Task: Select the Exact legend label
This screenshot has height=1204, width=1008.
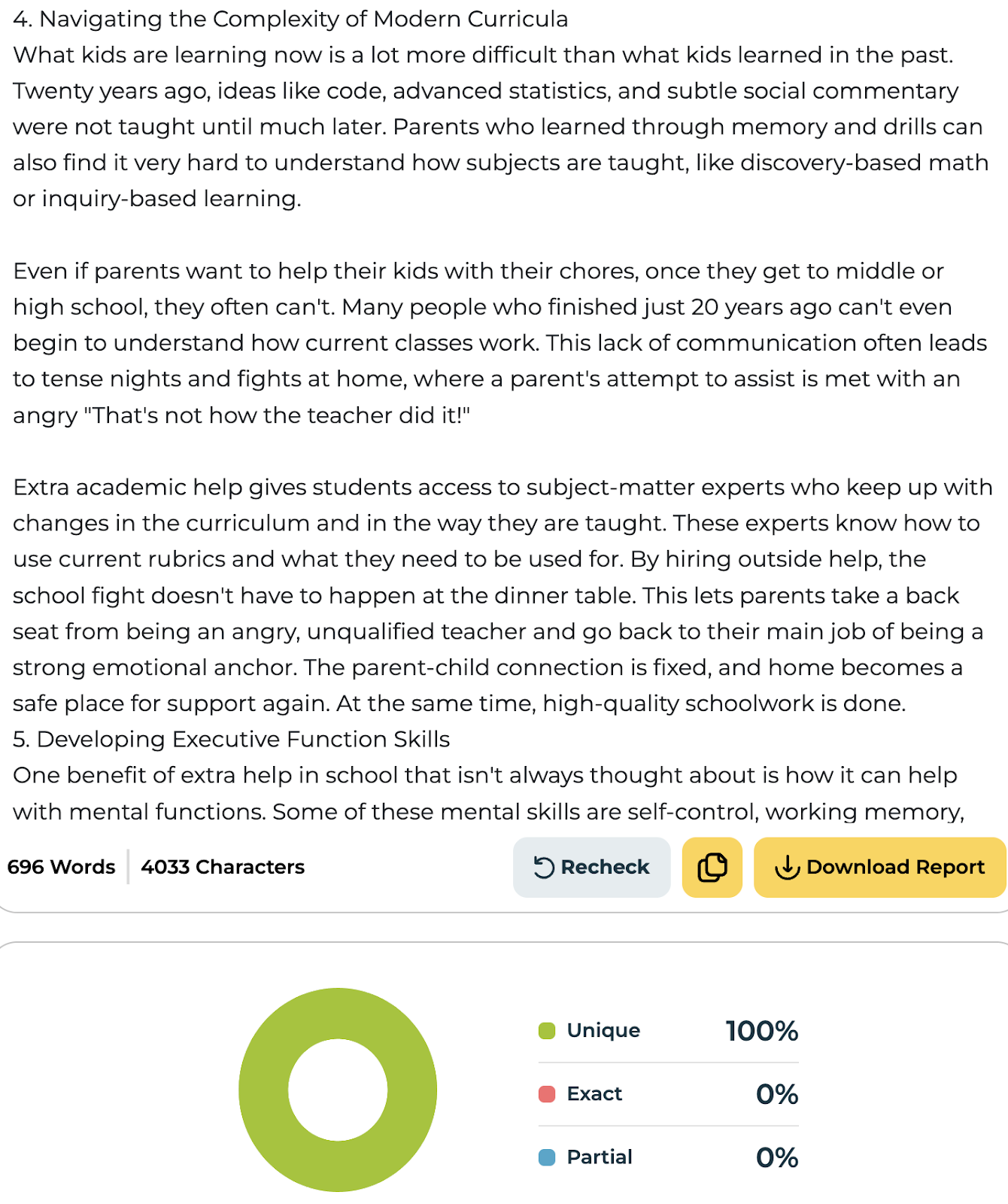Action: (594, 1093)
